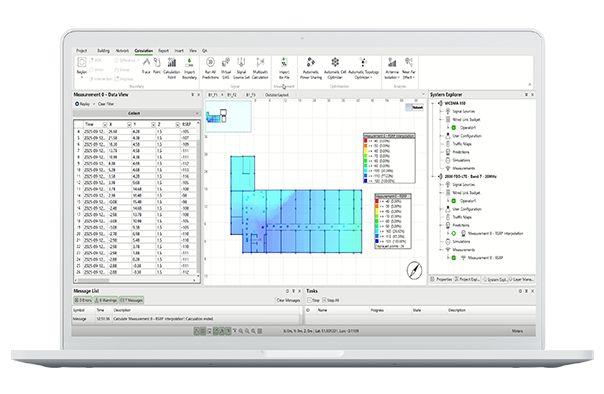604x394 pixels.
Task: Toggle the Messages filter in Message List
Action: tap(131, 300)
